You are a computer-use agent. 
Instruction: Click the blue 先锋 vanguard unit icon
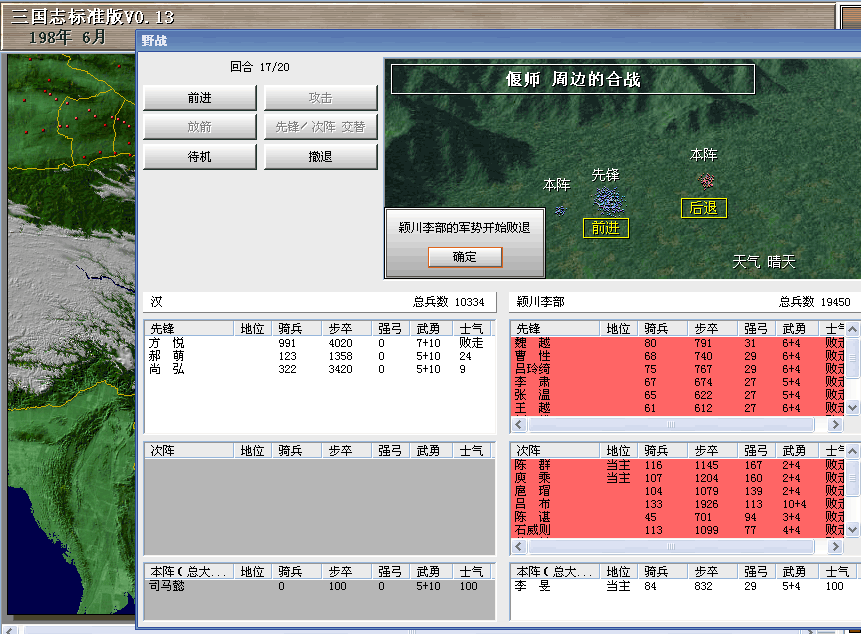(607, 200)
